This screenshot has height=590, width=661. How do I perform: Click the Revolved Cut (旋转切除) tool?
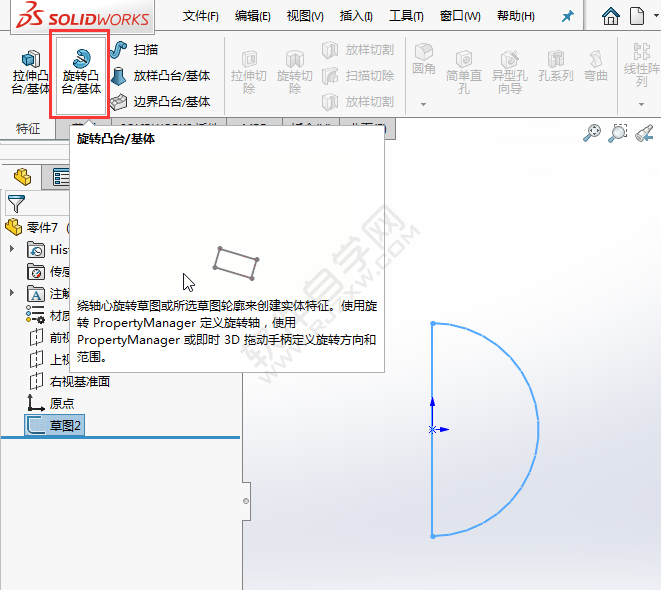pos(295,72)
